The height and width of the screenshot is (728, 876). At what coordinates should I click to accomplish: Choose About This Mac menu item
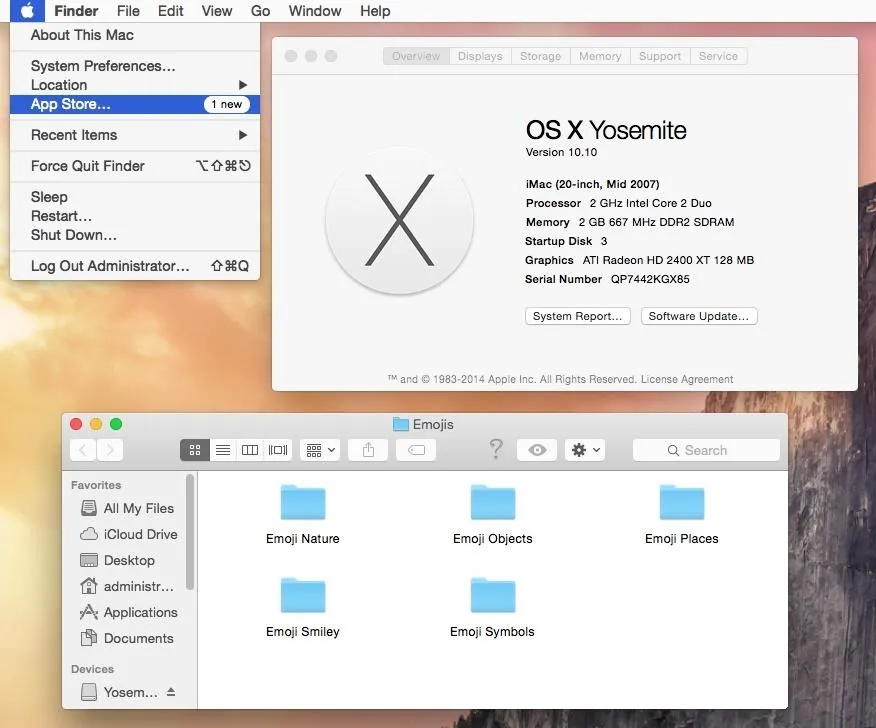[x=135, y=35]
